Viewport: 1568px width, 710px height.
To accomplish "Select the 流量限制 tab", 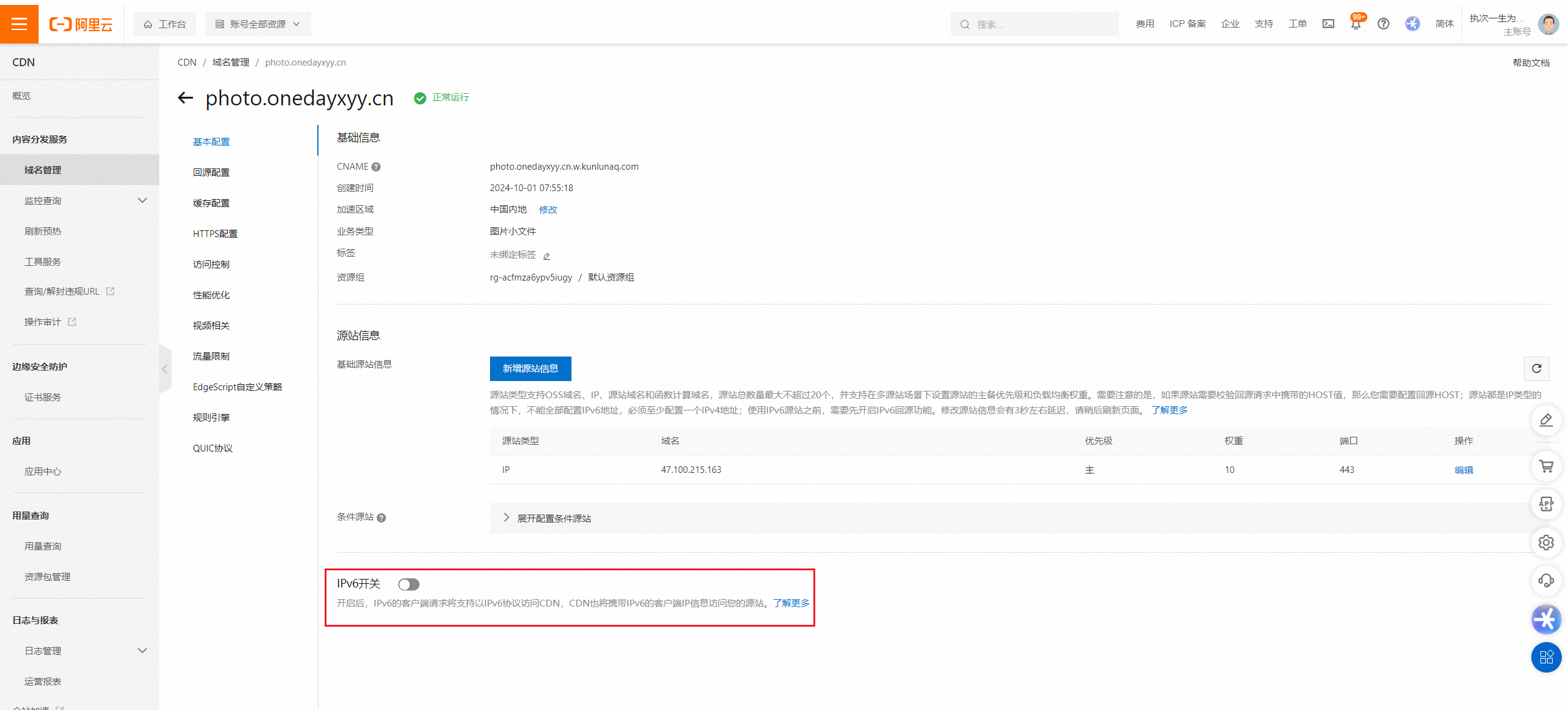I will pos(211,356).
